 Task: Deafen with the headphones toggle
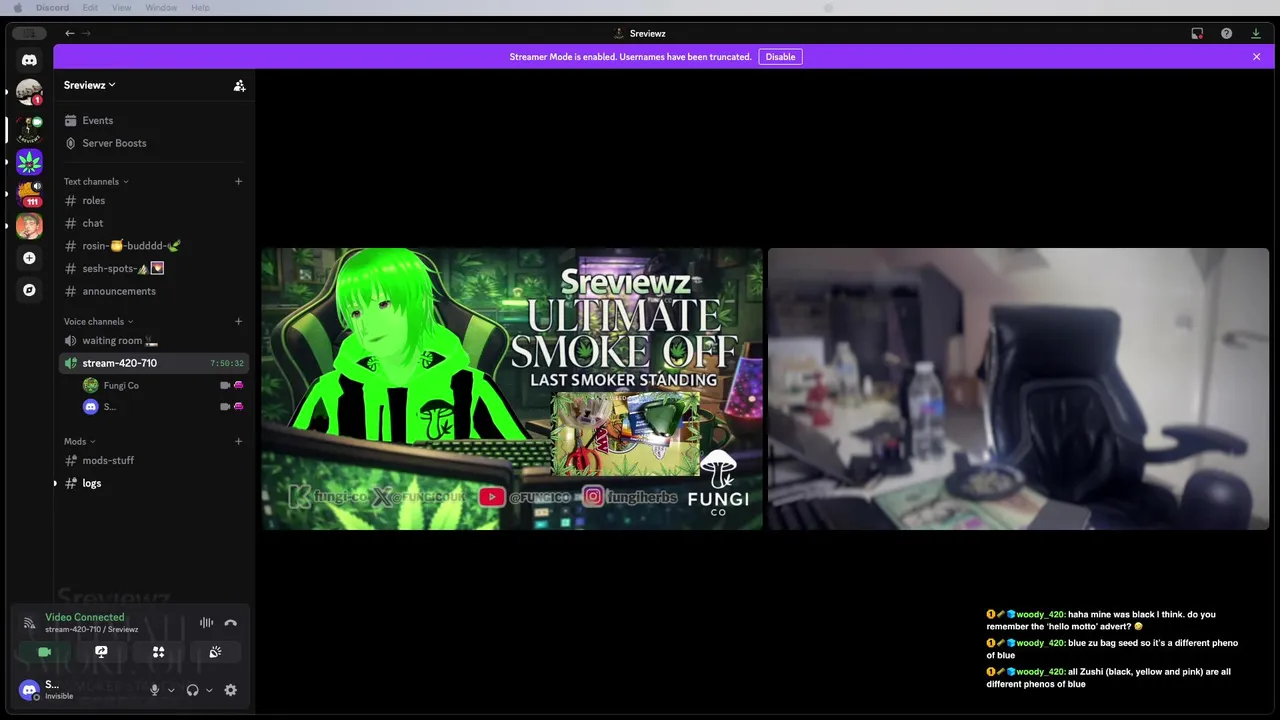[192, 690]
